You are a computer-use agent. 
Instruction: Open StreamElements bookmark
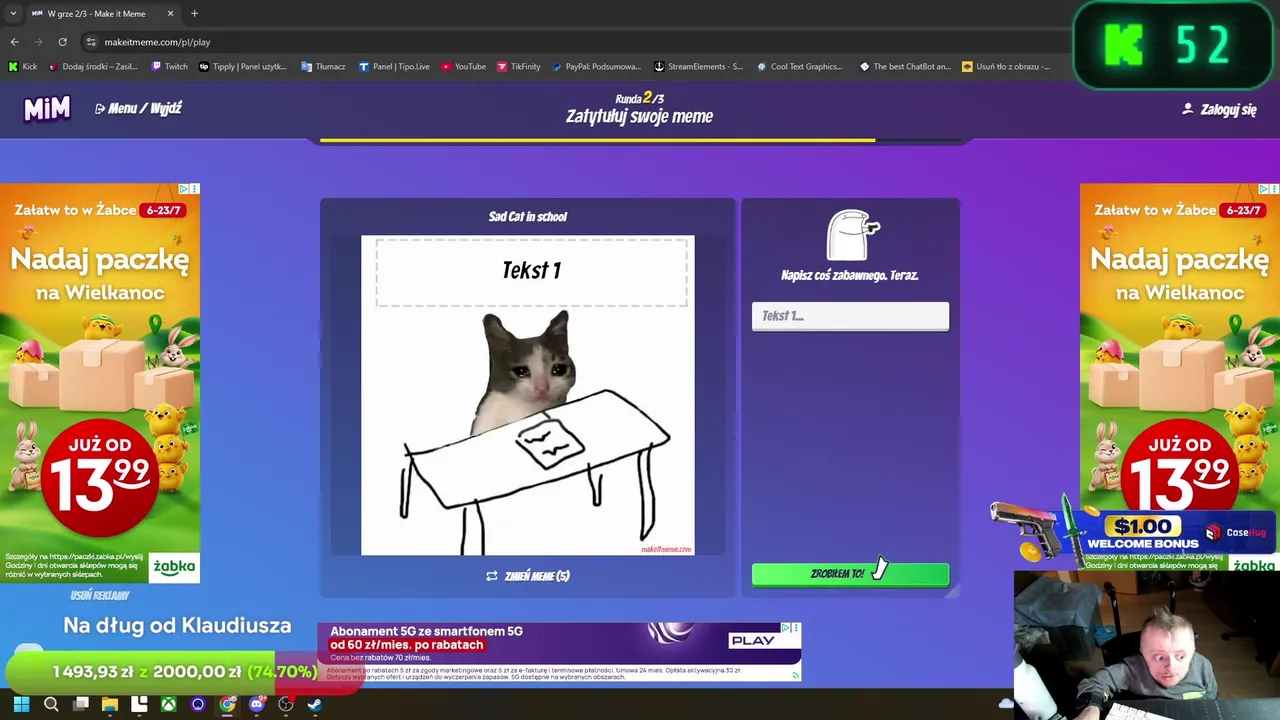698,67
